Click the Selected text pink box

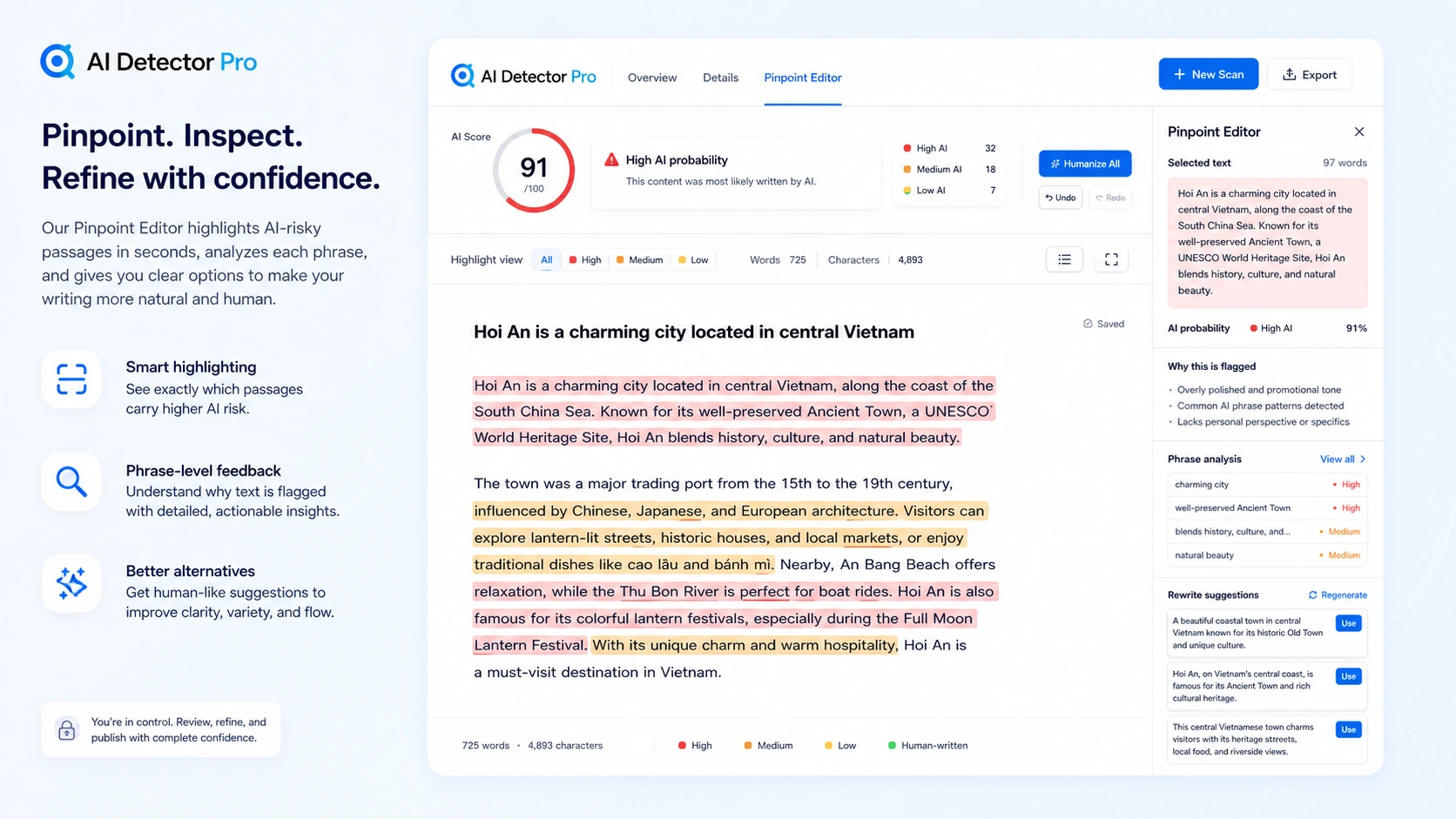pyautogui.click(x=1267, y=242)
